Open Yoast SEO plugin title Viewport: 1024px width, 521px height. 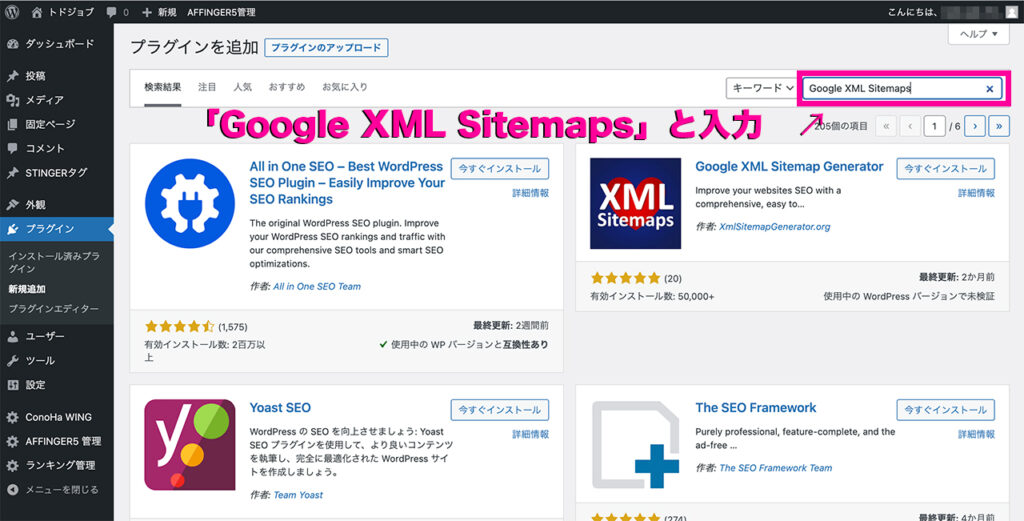coord(280,408)
